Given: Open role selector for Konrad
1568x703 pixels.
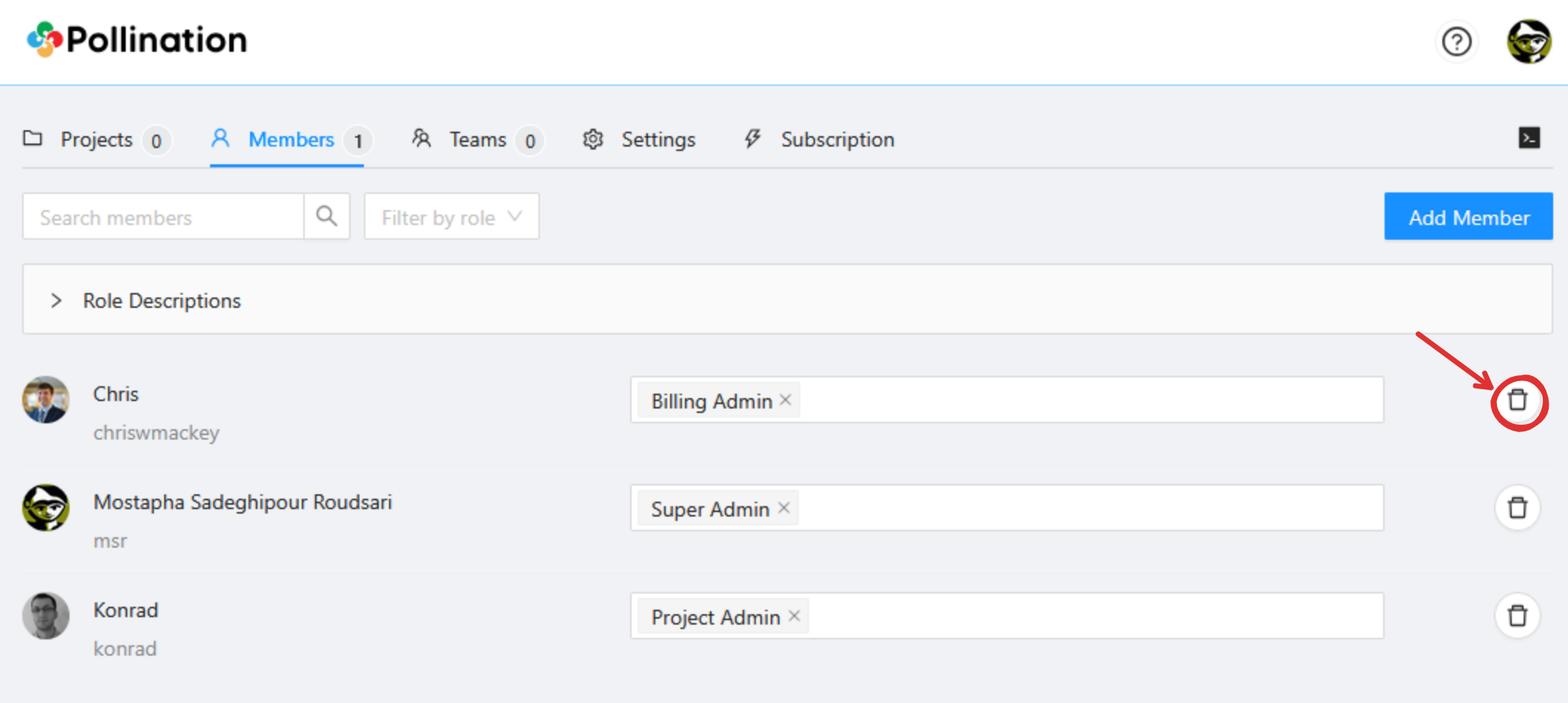Looking at the screenshot, I should tap(1095, 616).
